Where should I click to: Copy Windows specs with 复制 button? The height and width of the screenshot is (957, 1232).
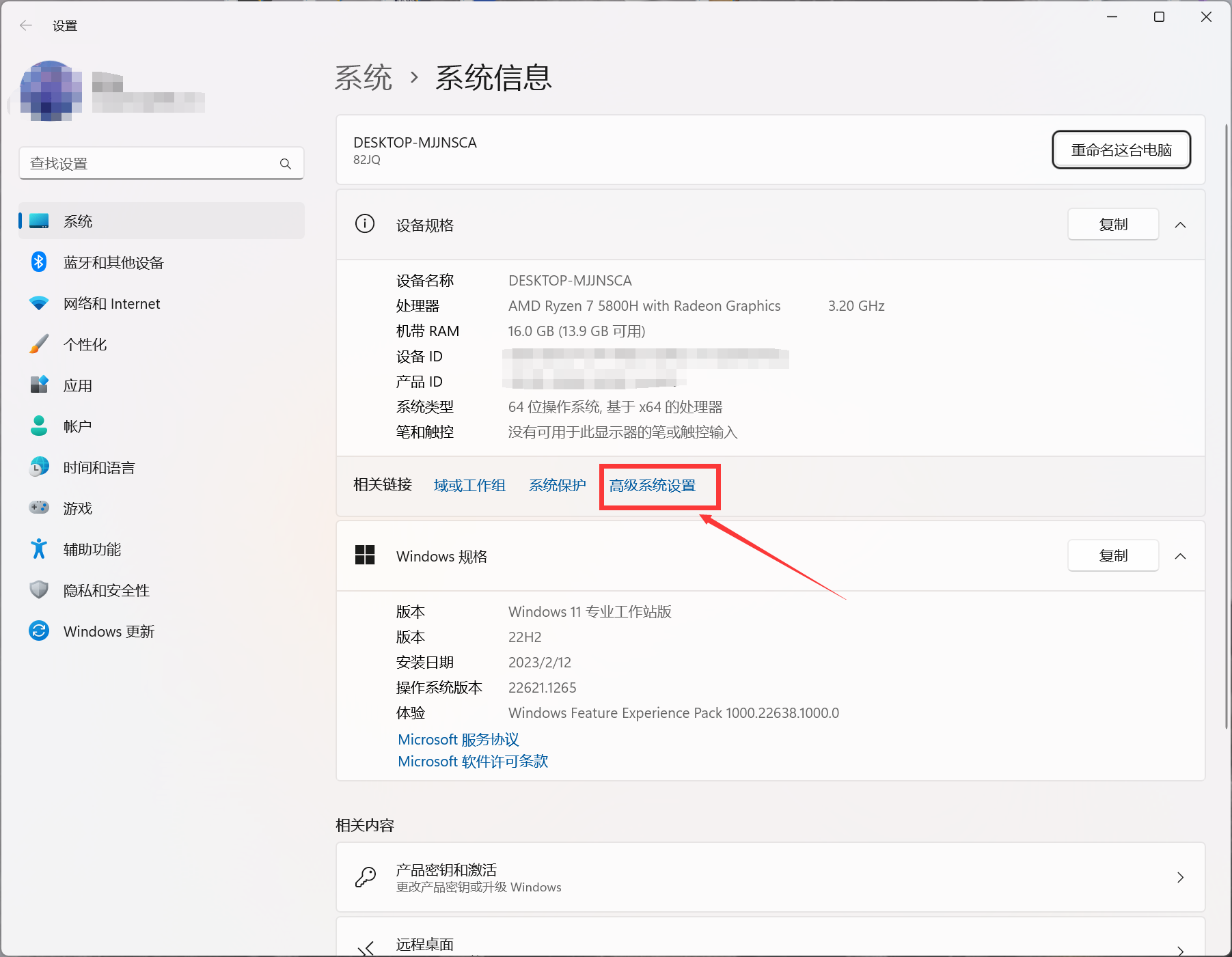[x=1113, y=555]
